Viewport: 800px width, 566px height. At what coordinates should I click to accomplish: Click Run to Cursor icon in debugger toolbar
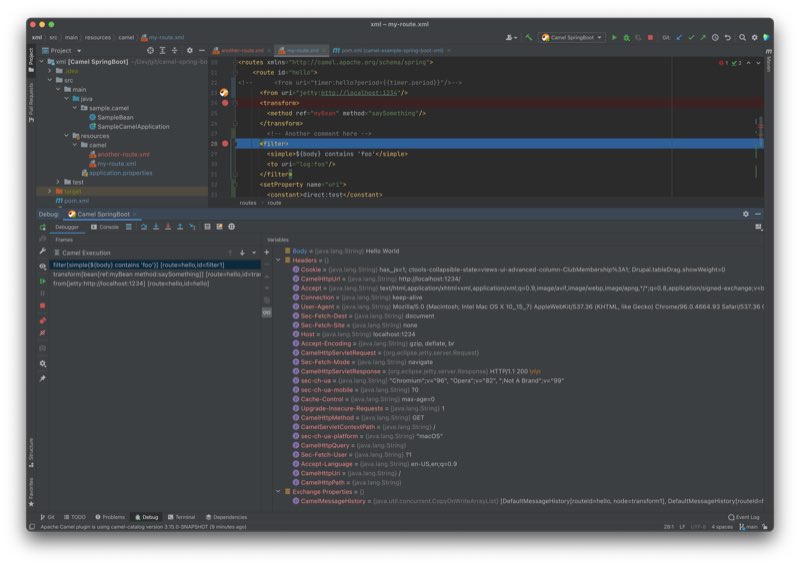coord(192,227)
